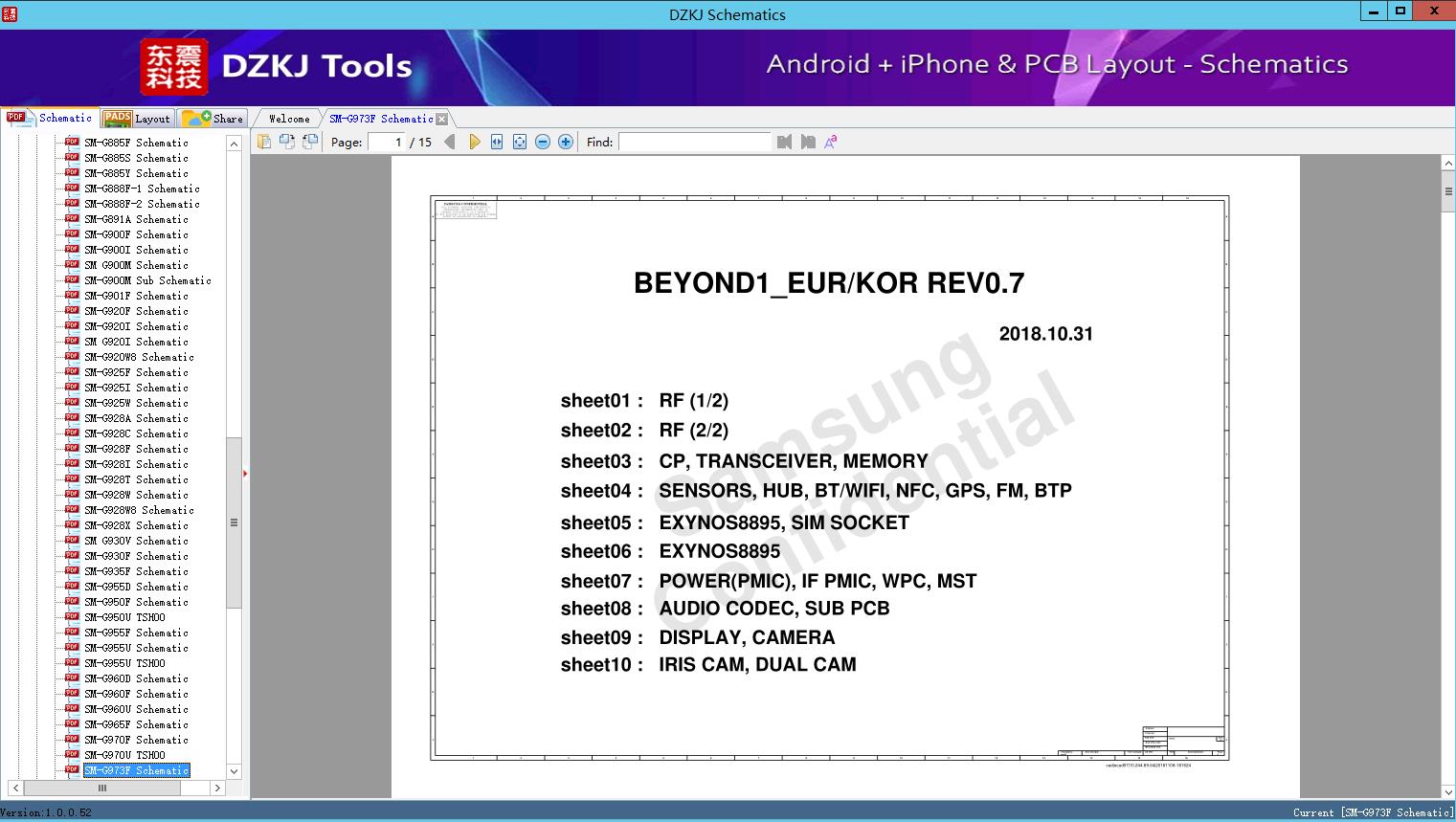Go to the previous page
1456x822 pixels.
(450, 142)
